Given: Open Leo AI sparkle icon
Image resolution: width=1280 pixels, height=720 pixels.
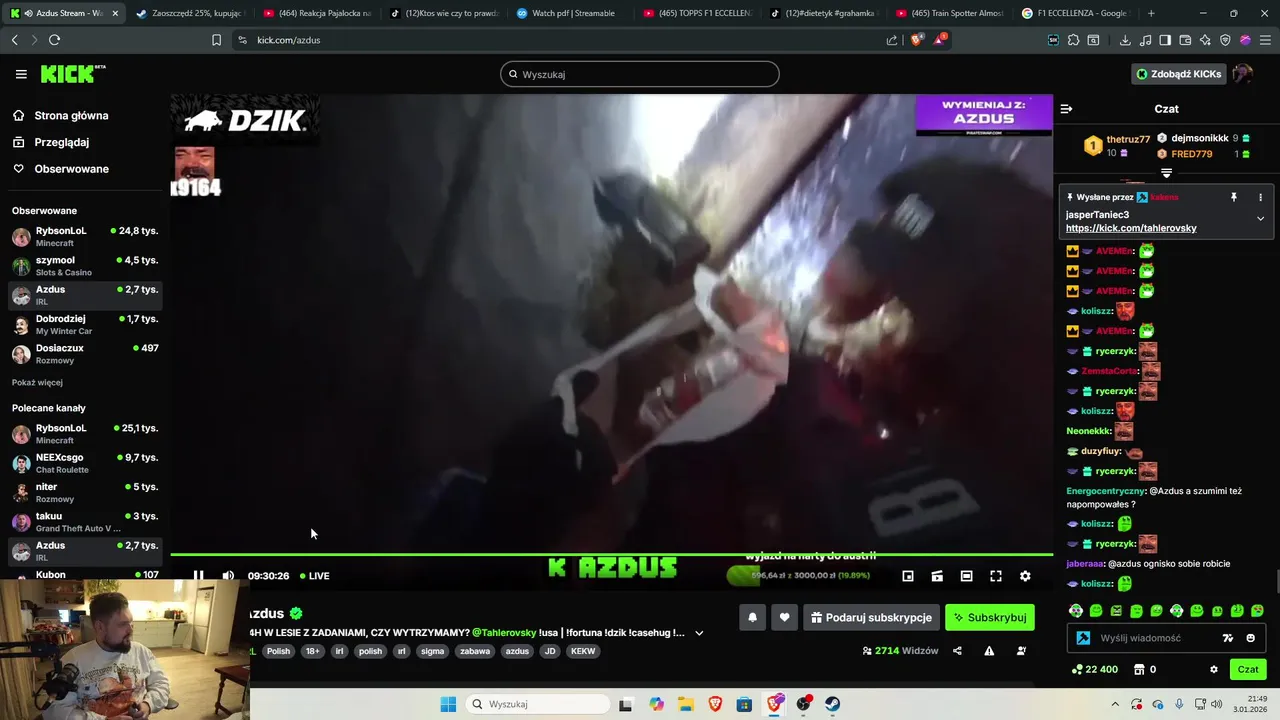Looking at the screenshot, I should click(1205, 40).
